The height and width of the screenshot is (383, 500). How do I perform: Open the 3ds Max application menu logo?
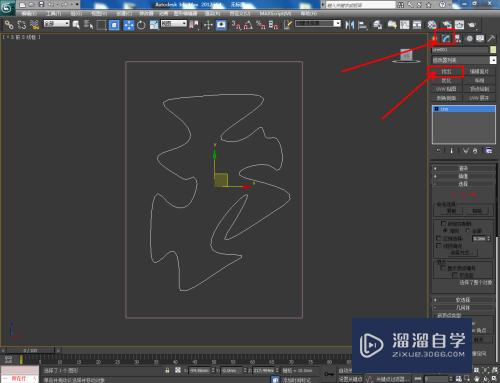[7, 7]
